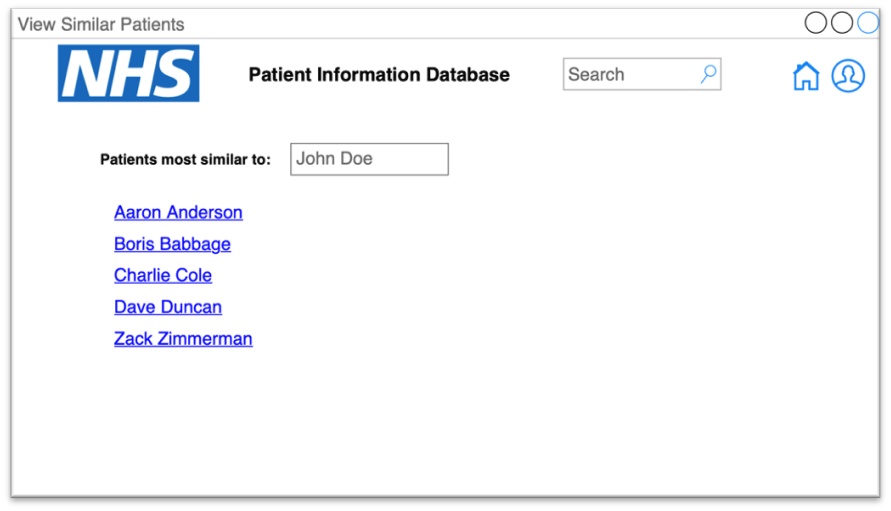
Task: Click the magnifying glass search icon
Action: click(x=708, y=74)
